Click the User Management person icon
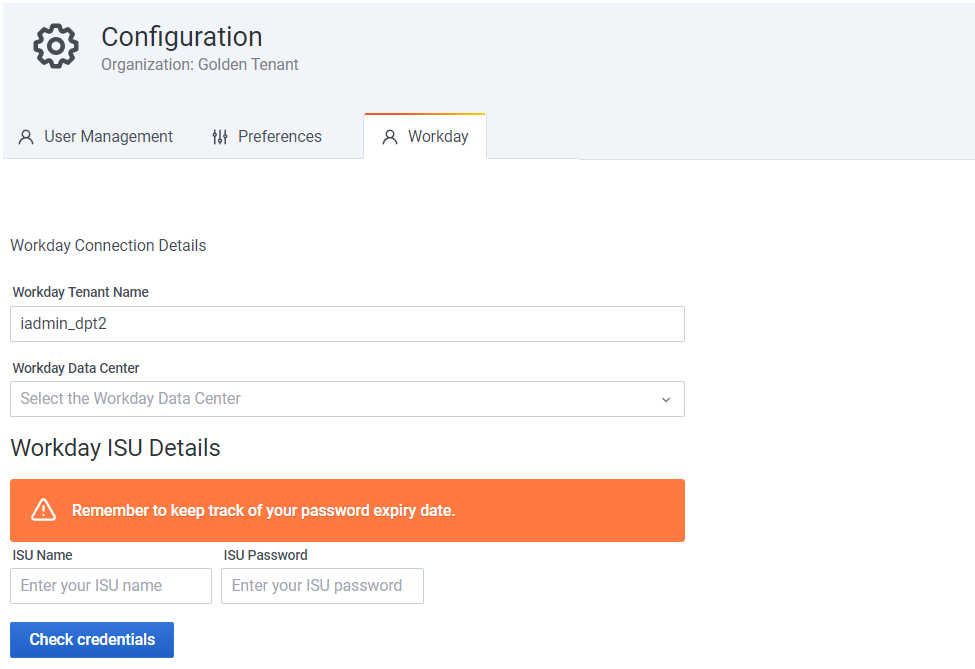Viewport: 975px width, 669px height. [26, 137]
